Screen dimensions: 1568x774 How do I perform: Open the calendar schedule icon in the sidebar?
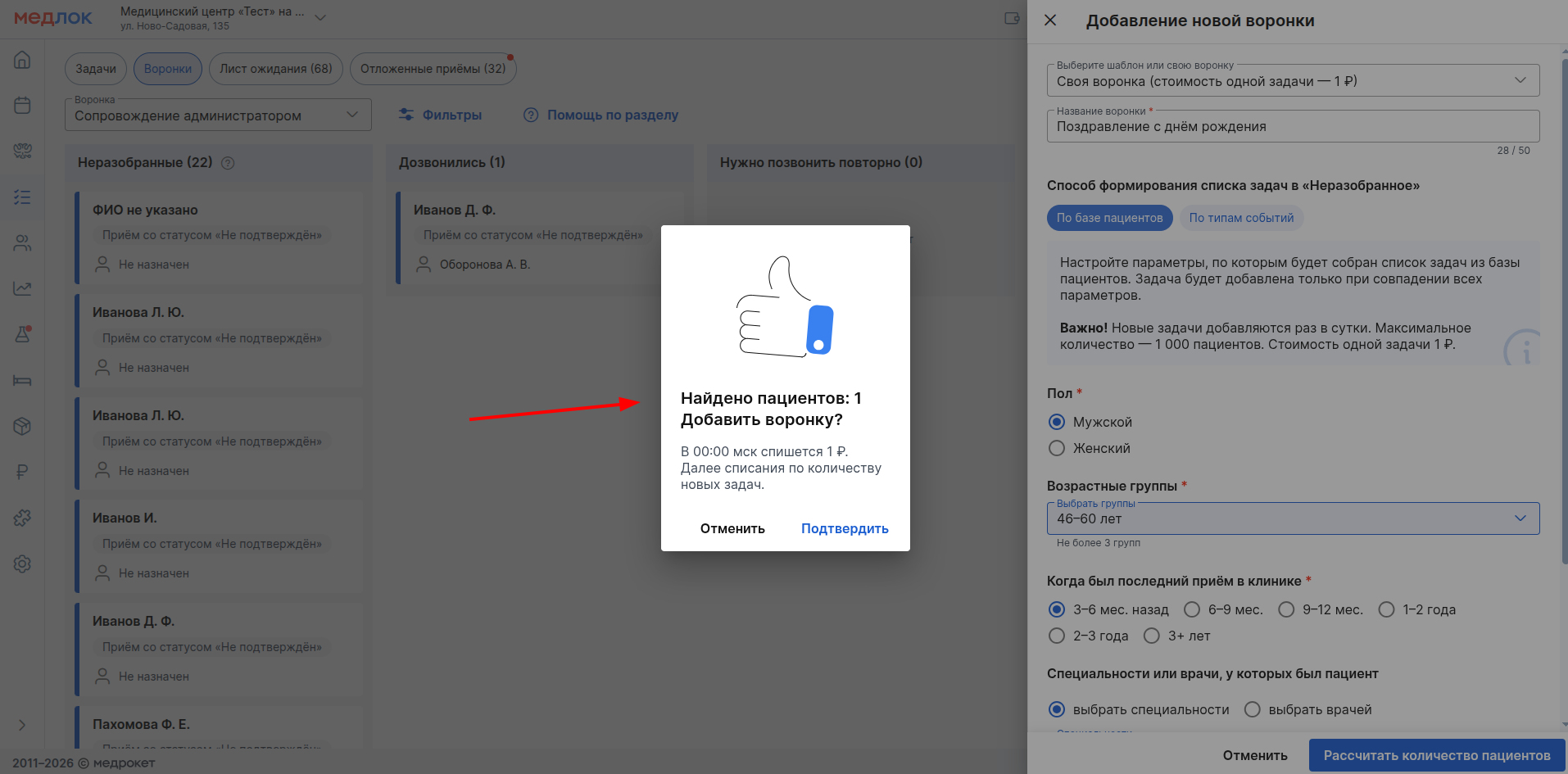tap(22, 105)
